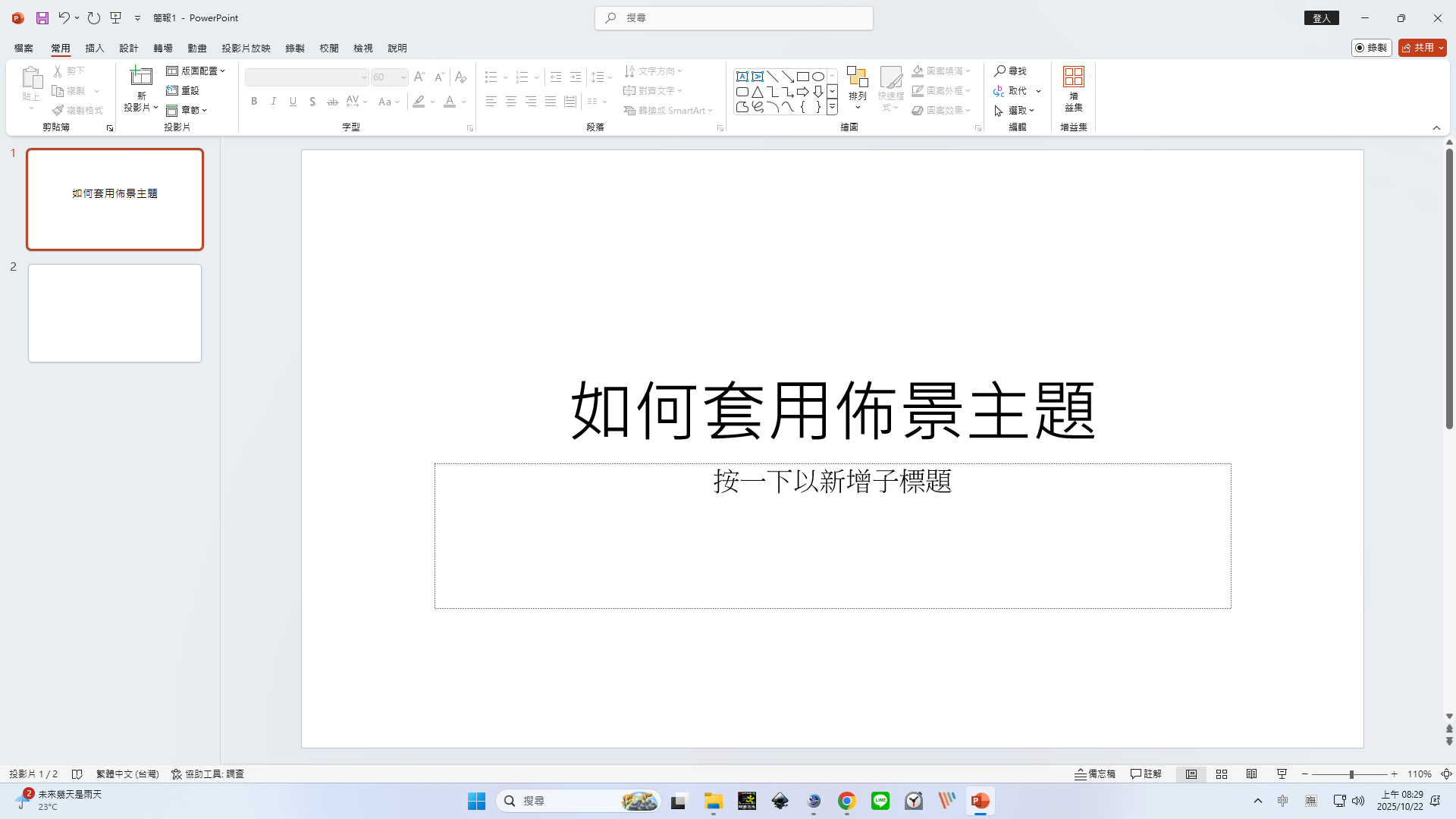Click the Save icon in title bar

click(42, 17)
